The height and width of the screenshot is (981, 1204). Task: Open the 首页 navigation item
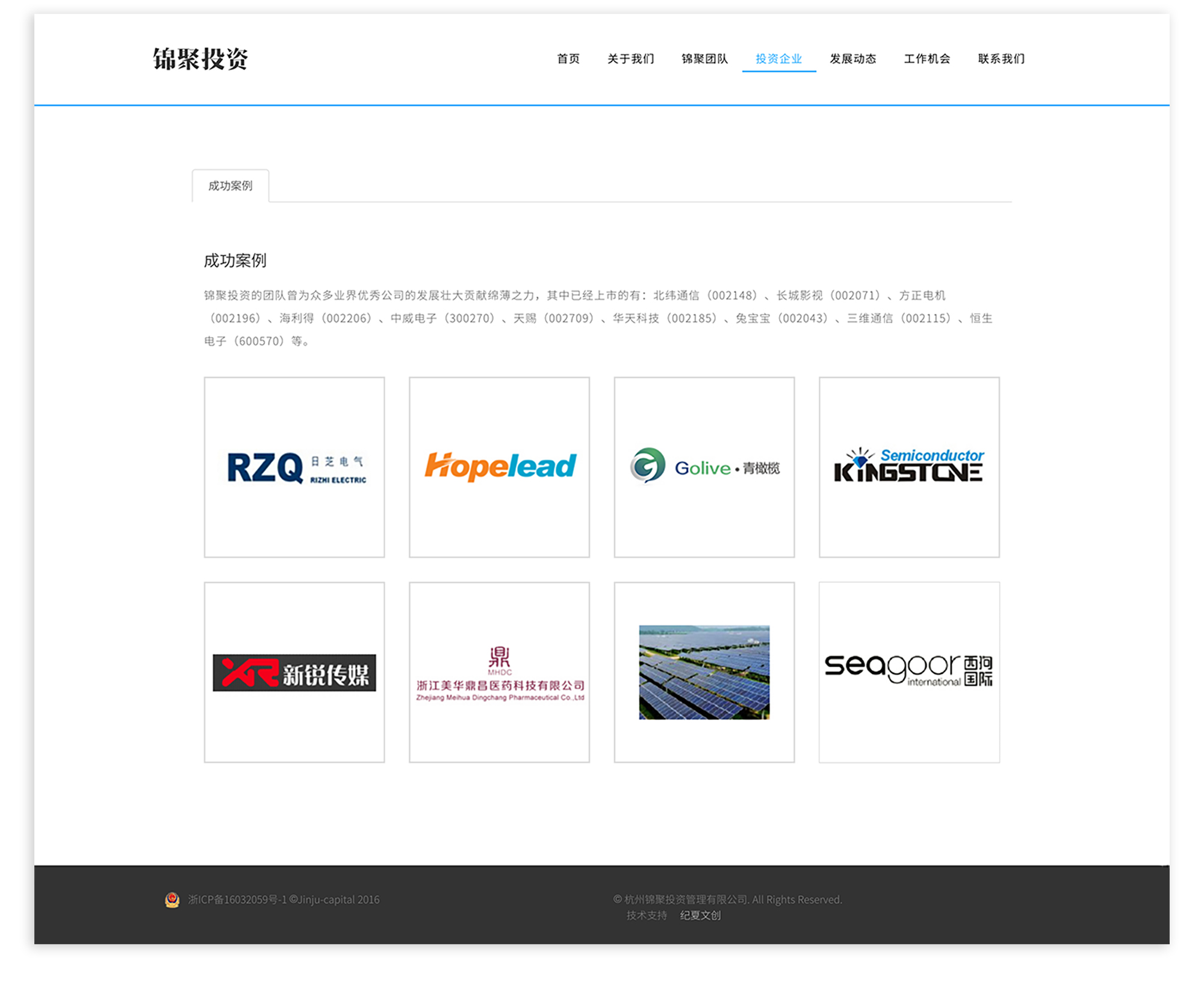568,59
